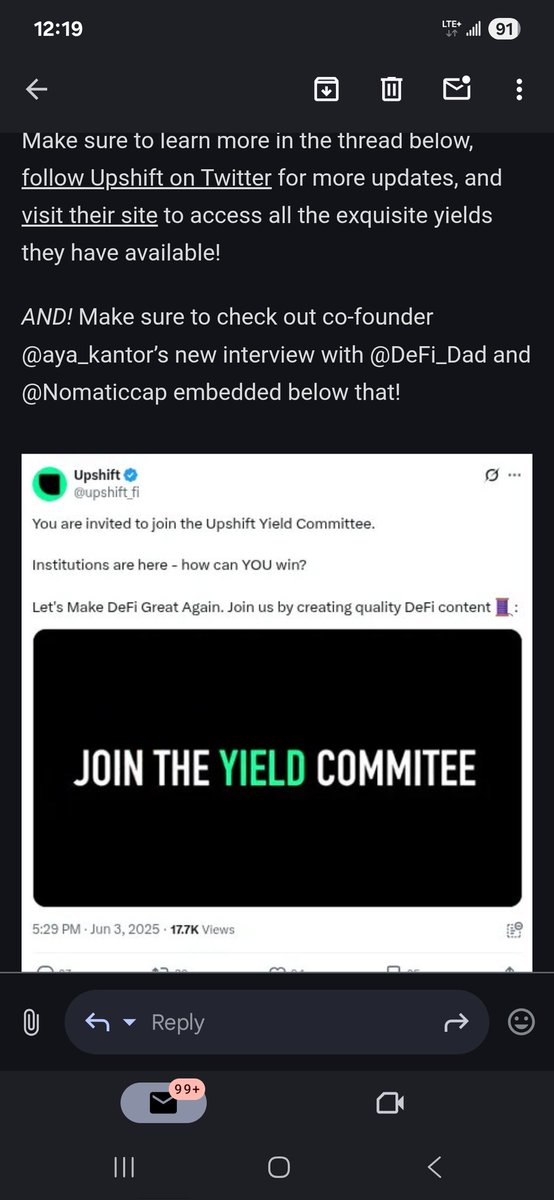The image size is (554, 1200).
Task: Tap the back arrow in top bar
Action: pos(37,90)
